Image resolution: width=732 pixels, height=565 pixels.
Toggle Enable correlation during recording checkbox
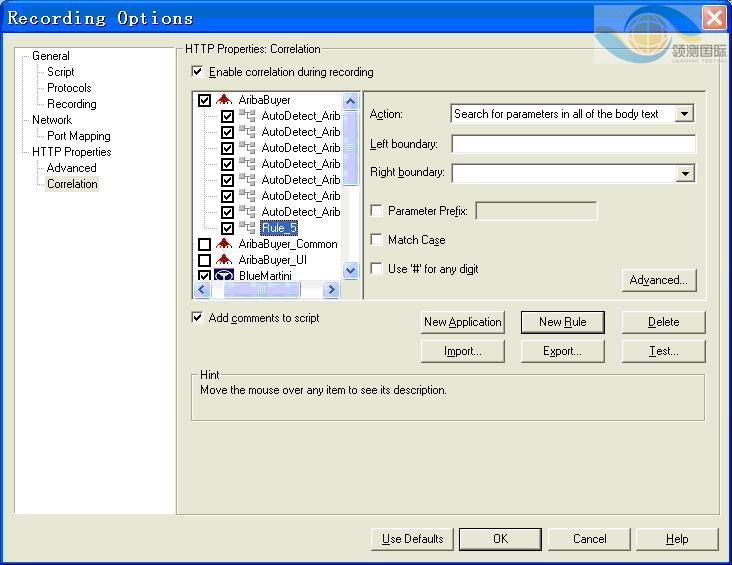pyautogui.click(x=197, y=71)
